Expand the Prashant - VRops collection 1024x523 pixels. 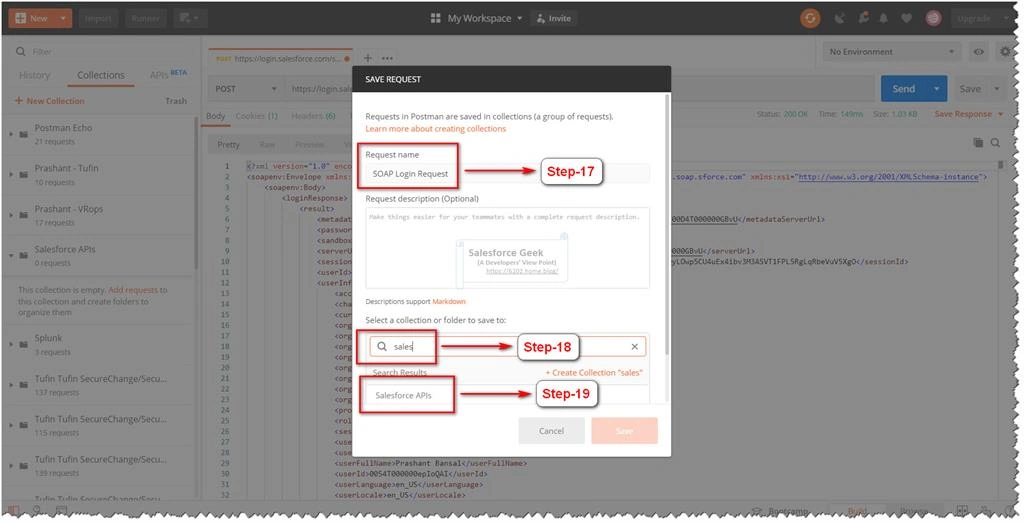pyautogui.click(x=11, y=215)
